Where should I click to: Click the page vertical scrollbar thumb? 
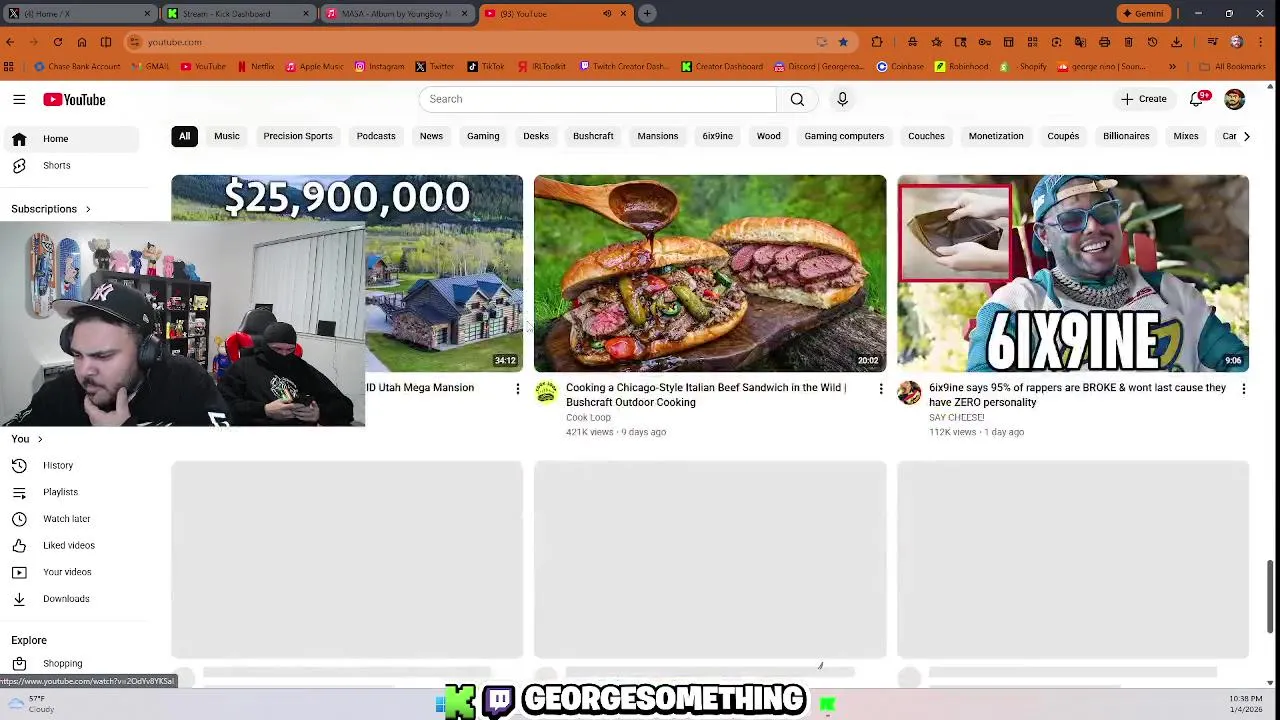pyautogui.click(x=1271, y=596)
